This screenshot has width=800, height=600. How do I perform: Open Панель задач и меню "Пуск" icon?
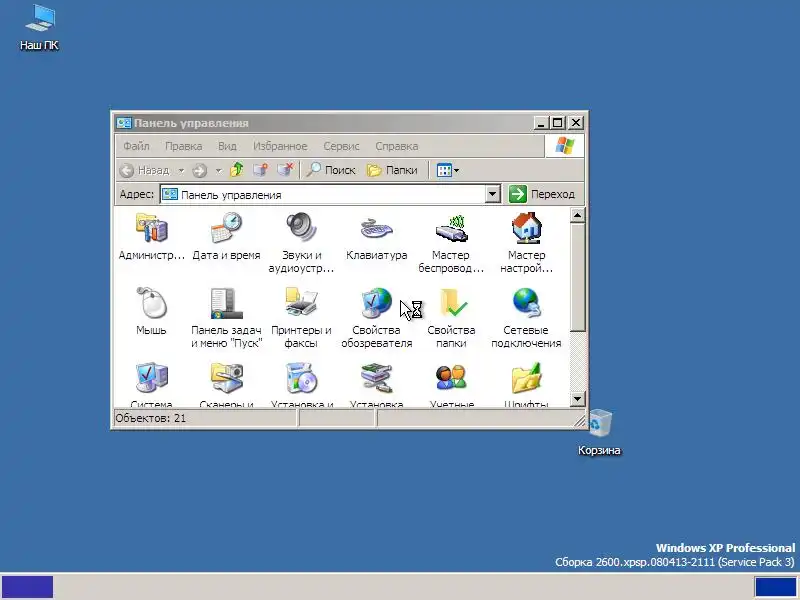226,303
